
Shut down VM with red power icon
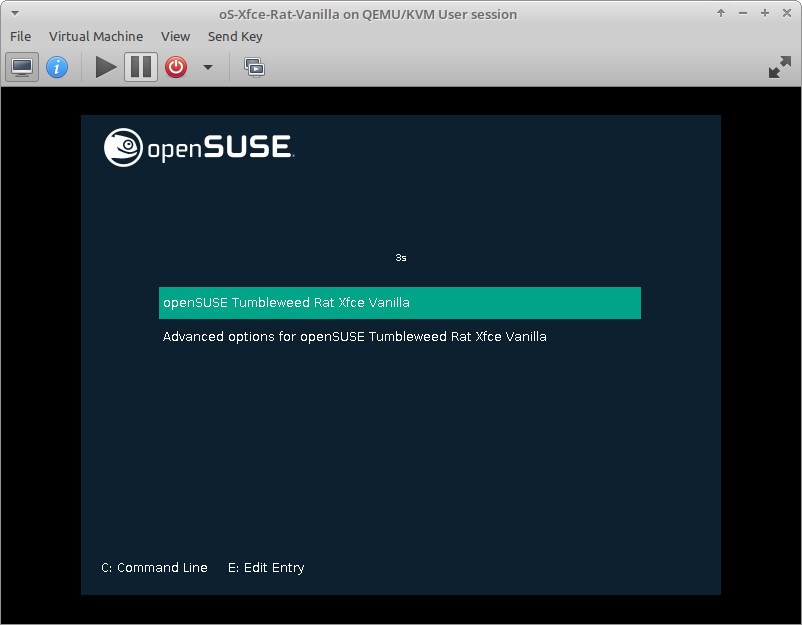click(x=176, y=67)
